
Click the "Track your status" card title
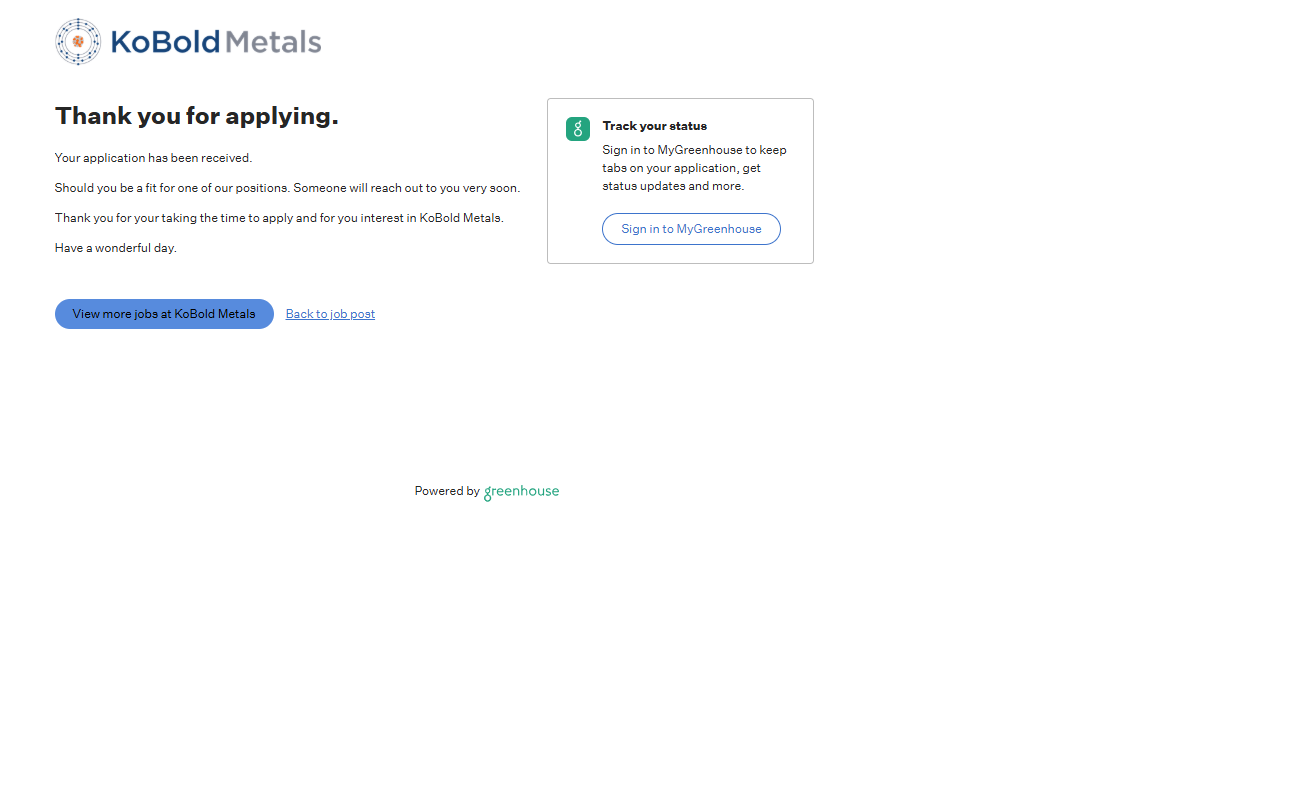(x=654, y=126)
